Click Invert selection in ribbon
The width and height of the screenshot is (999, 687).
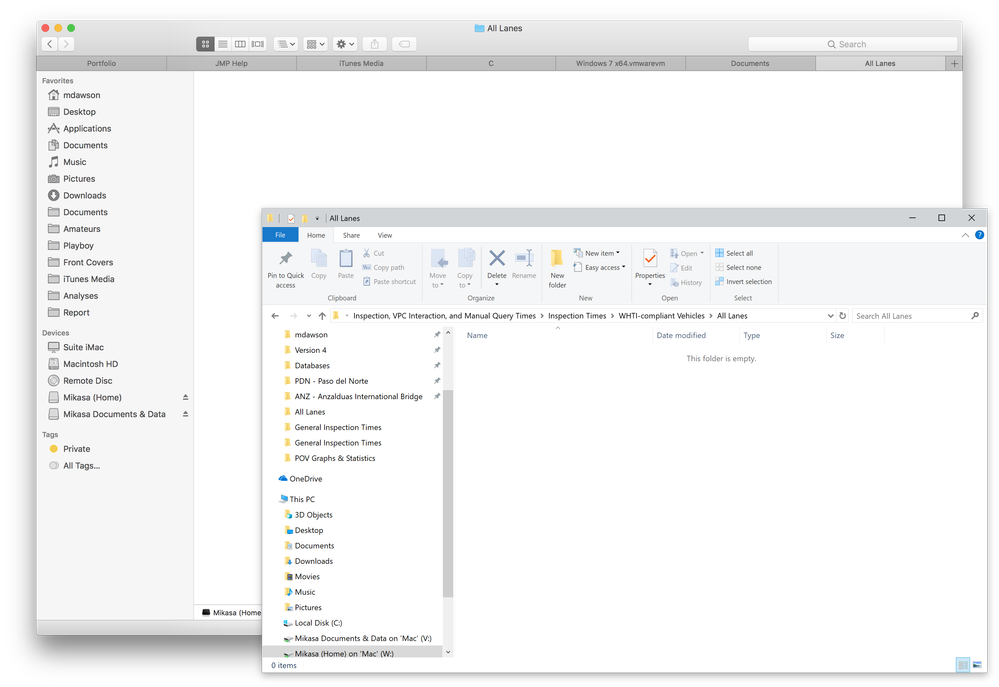744,281
